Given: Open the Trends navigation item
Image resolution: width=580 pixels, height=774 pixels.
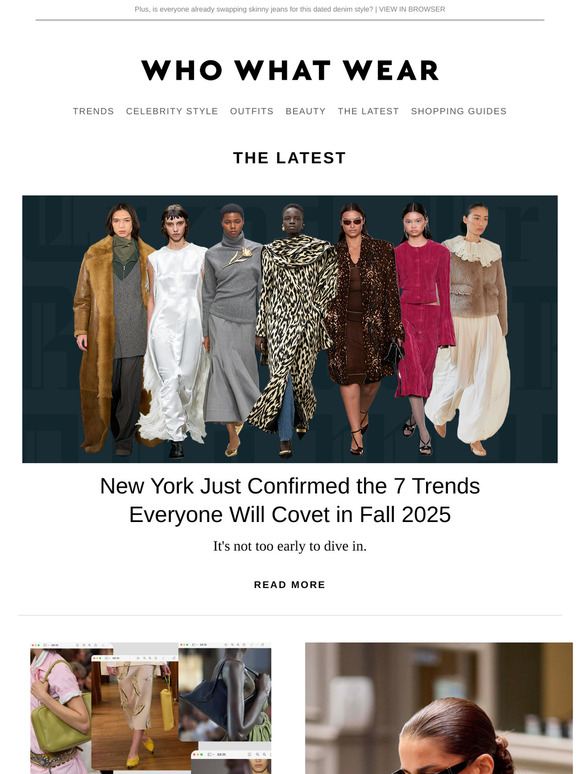Looking at the screenshot, I should pos(93,111).
